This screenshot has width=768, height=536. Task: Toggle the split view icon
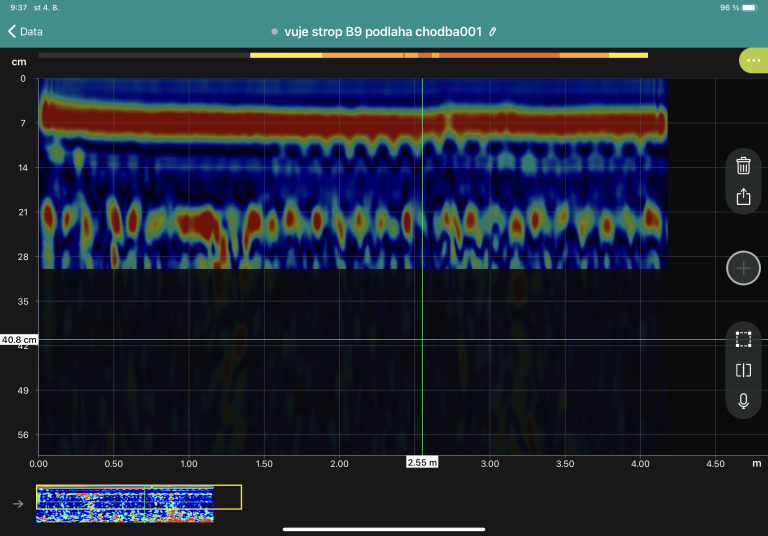(743, 370)
